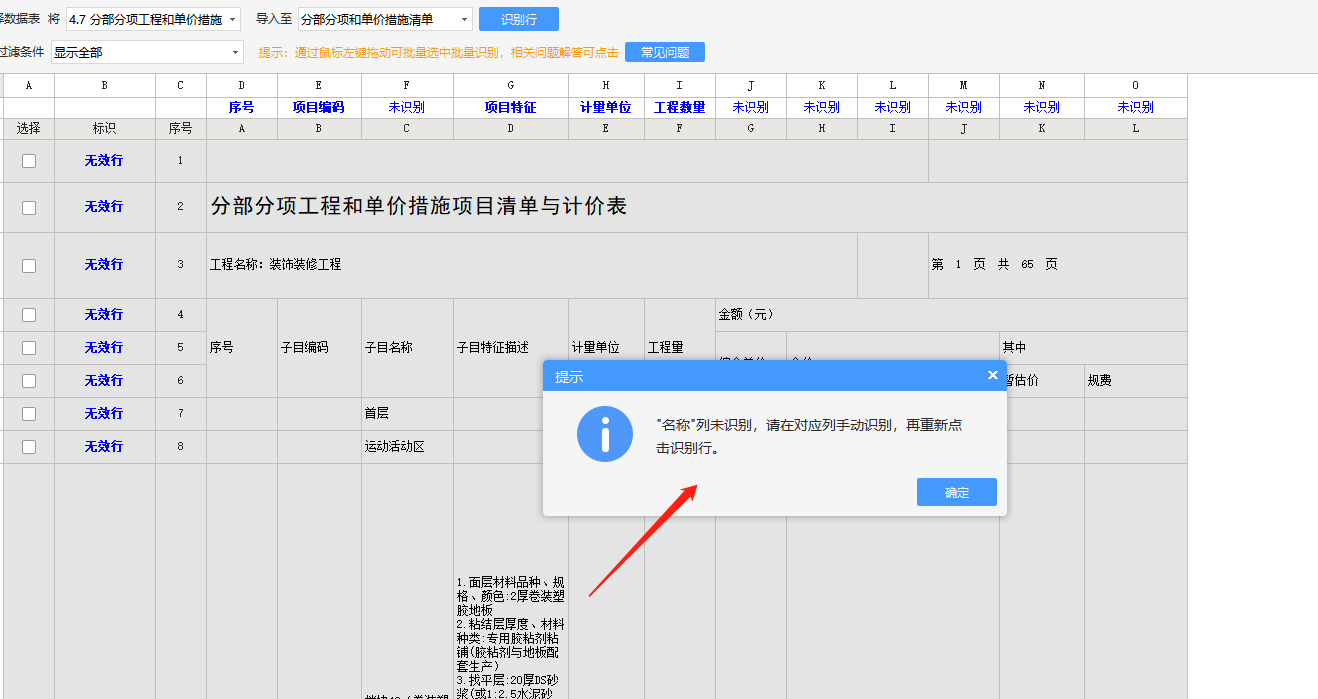The height and width of the screenshot is (699, 1318).
Task: Click 未识别 header in column O
Action: tap(1136, 107)
